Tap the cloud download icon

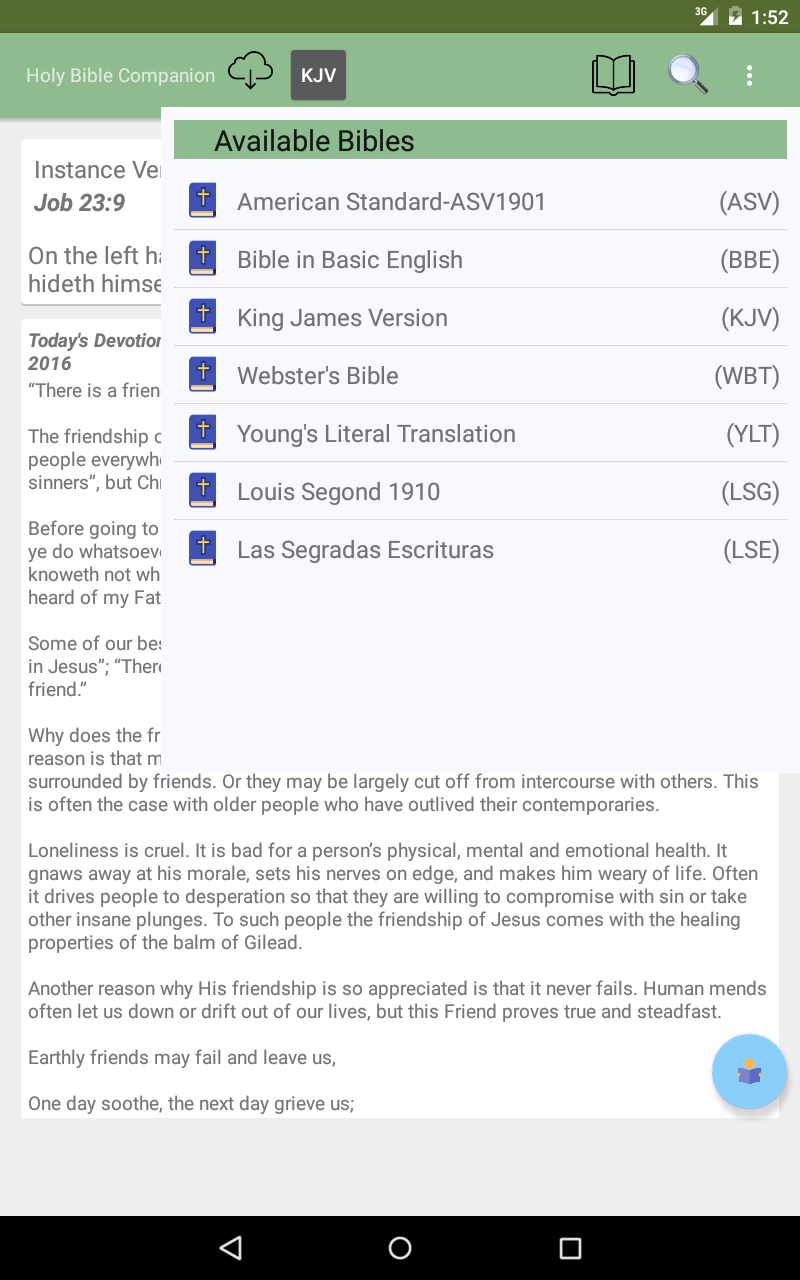click(x=250, y=71)
